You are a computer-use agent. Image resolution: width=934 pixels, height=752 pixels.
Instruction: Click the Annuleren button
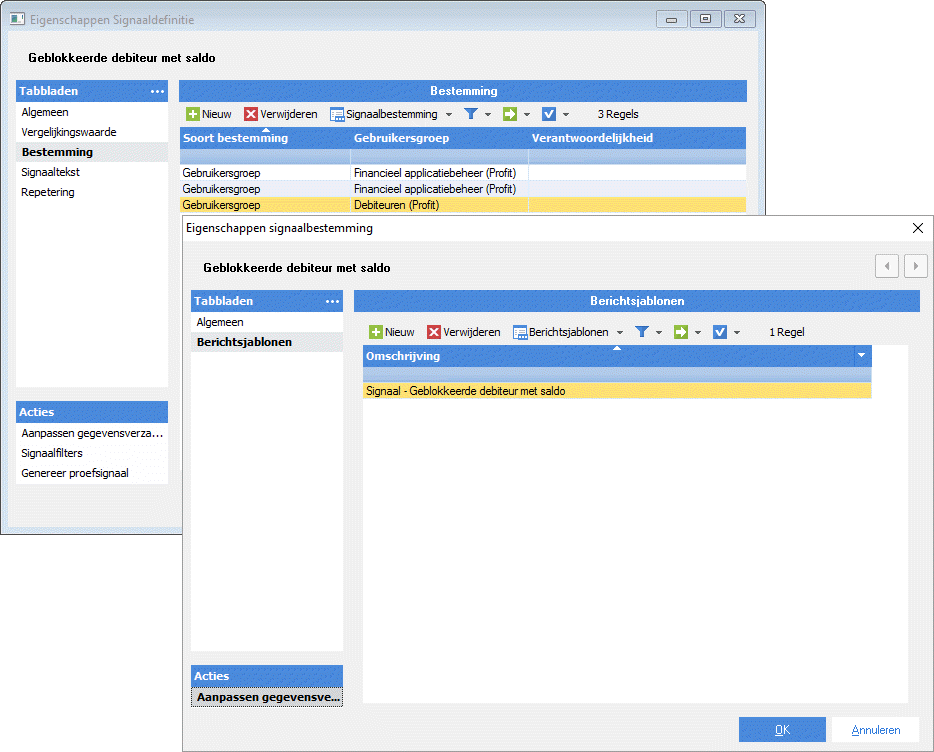coord(875,730)
